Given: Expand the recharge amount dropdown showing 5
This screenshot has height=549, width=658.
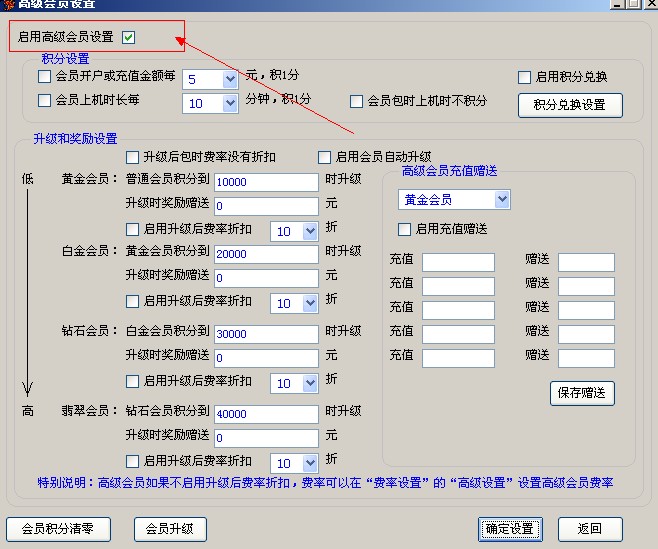Looking at the screenshot, I should (x=229, y=79).
